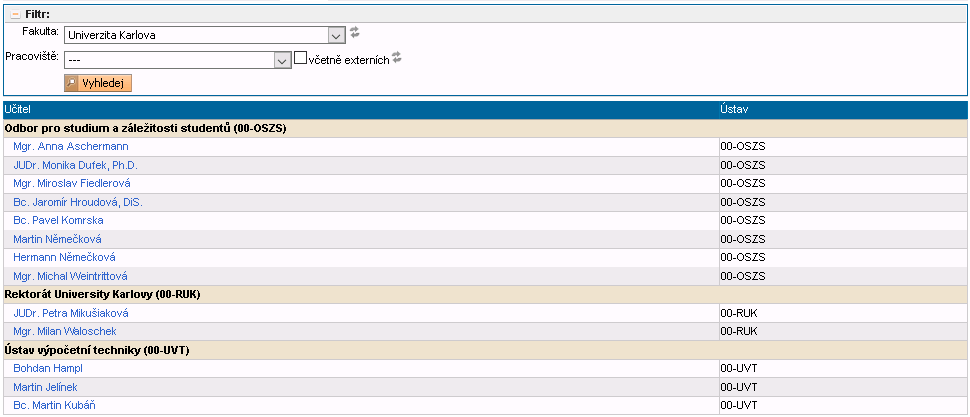This screenshot has height=417, width=970.
Task: Click the Ústav column header
Action: [733, 109]
